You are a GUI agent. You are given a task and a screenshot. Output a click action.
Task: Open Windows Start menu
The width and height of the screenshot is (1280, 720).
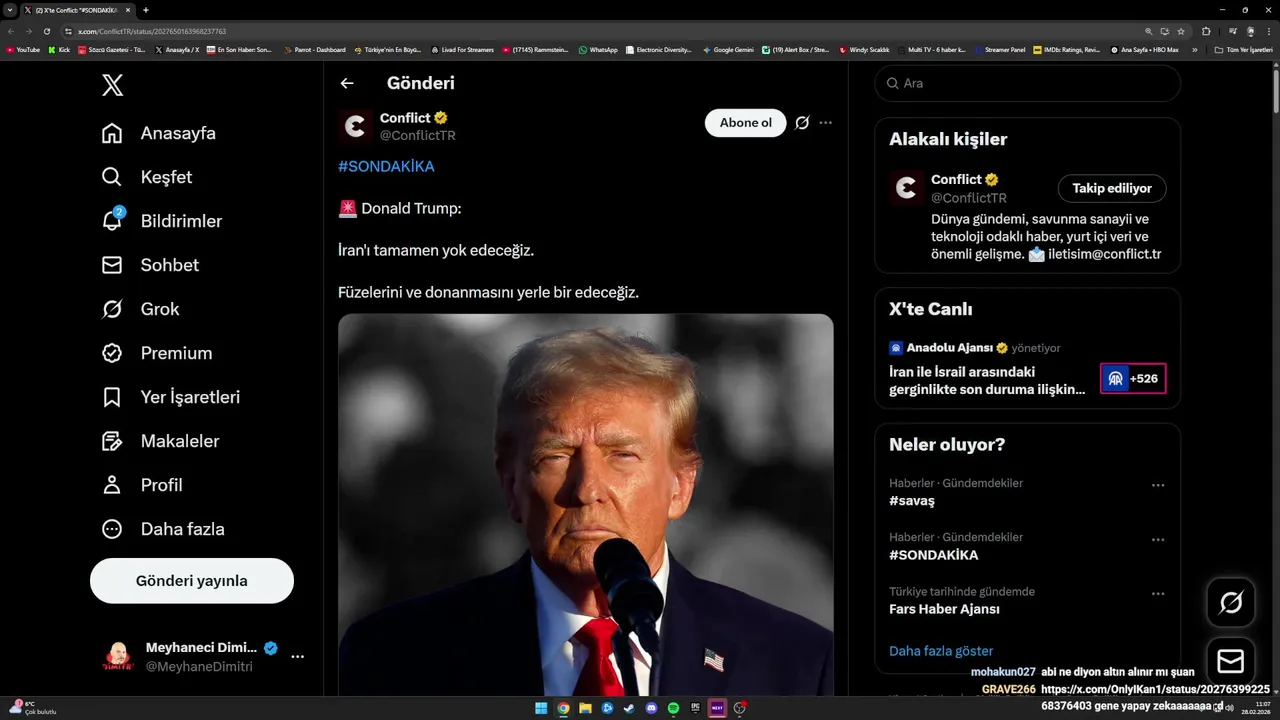[x=541, y=708]
